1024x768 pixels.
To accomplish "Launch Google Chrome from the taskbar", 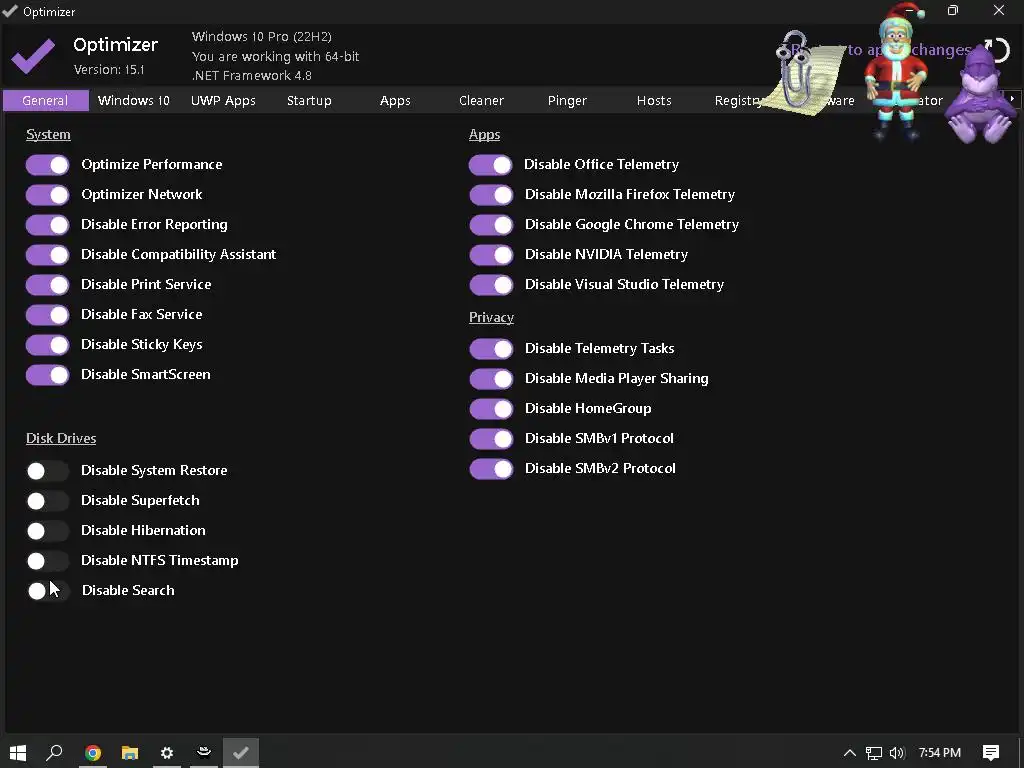I will (93, 753).
